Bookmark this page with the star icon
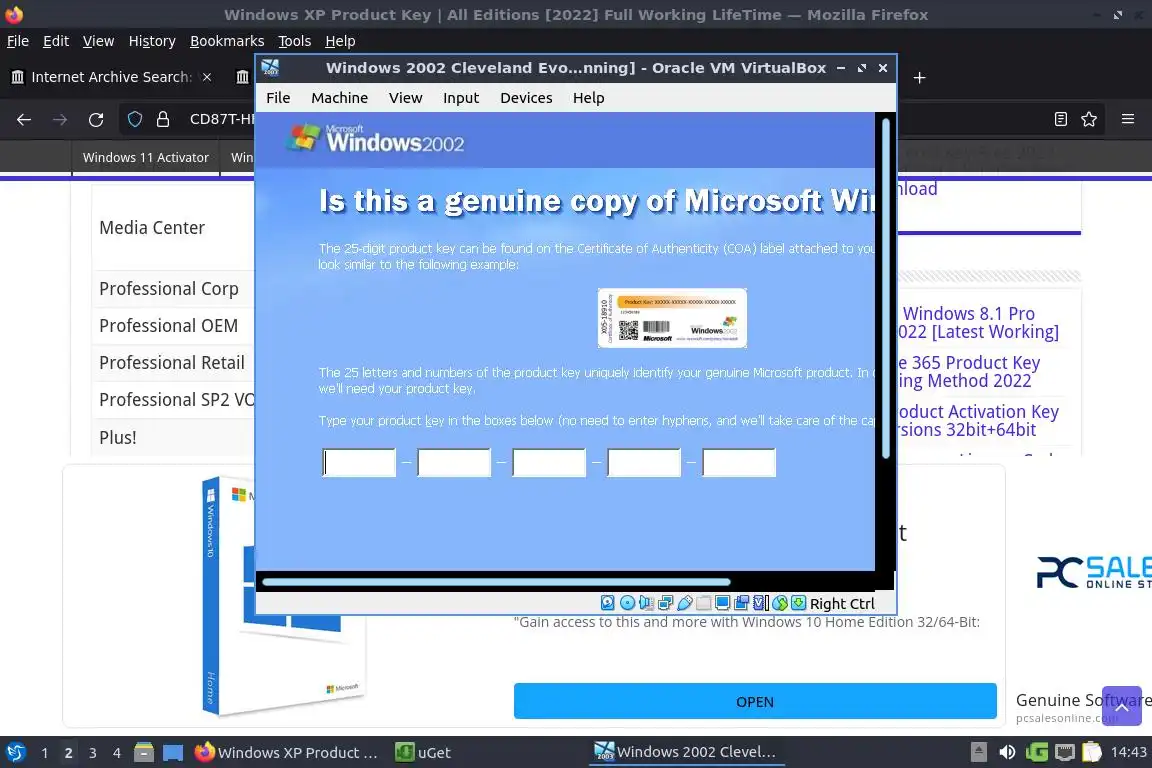 pyautogui.click(x=1089, y=119)
